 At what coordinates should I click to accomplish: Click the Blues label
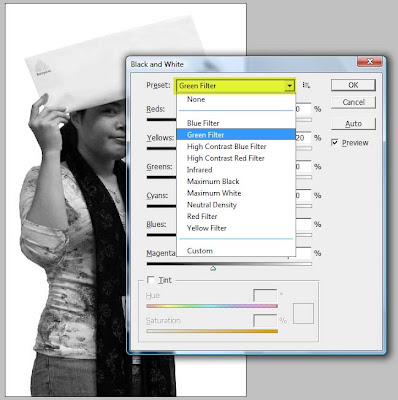(x=156, y=224)
